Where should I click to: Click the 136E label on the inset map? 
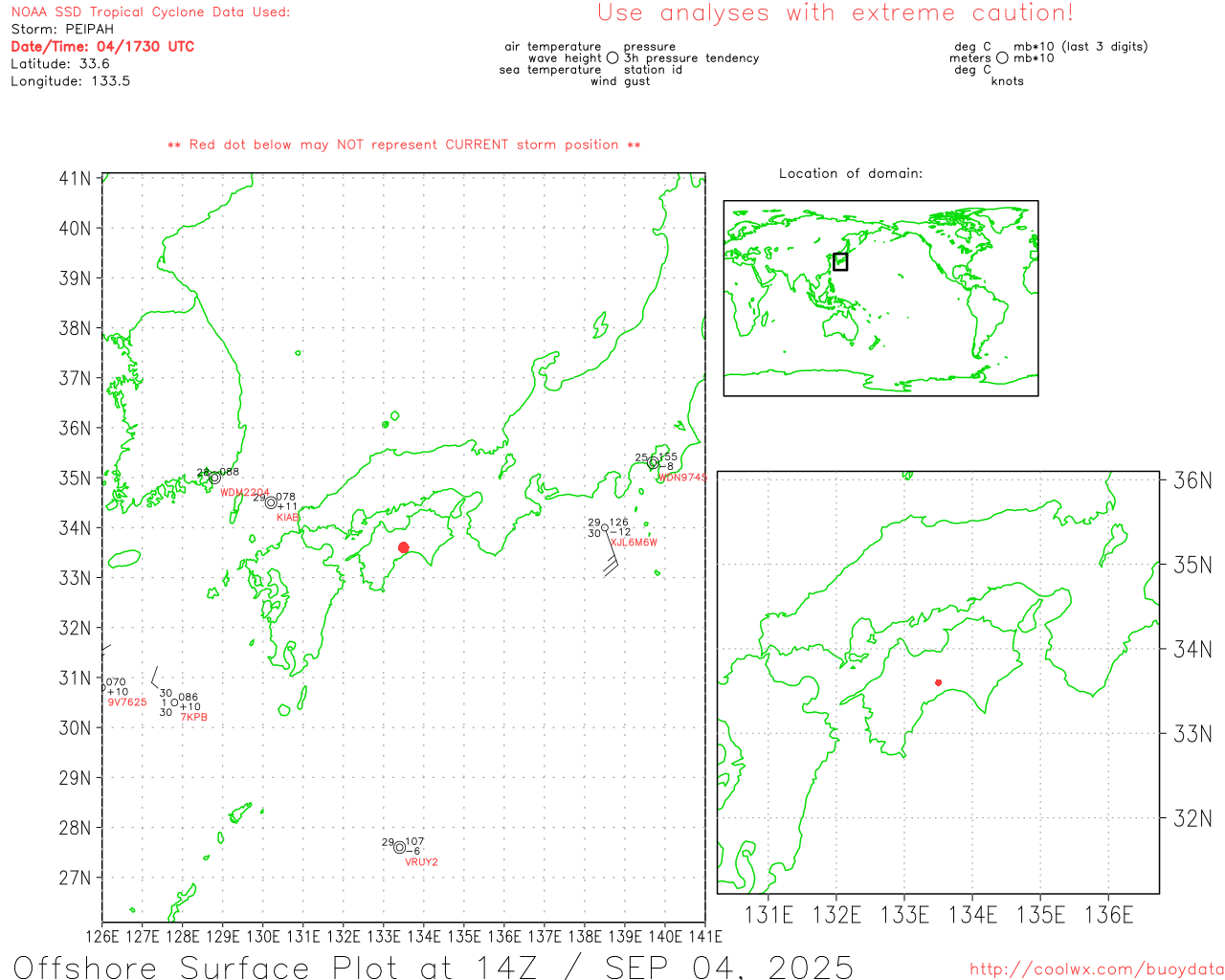pyautogui.click(x=1109, y=915)
